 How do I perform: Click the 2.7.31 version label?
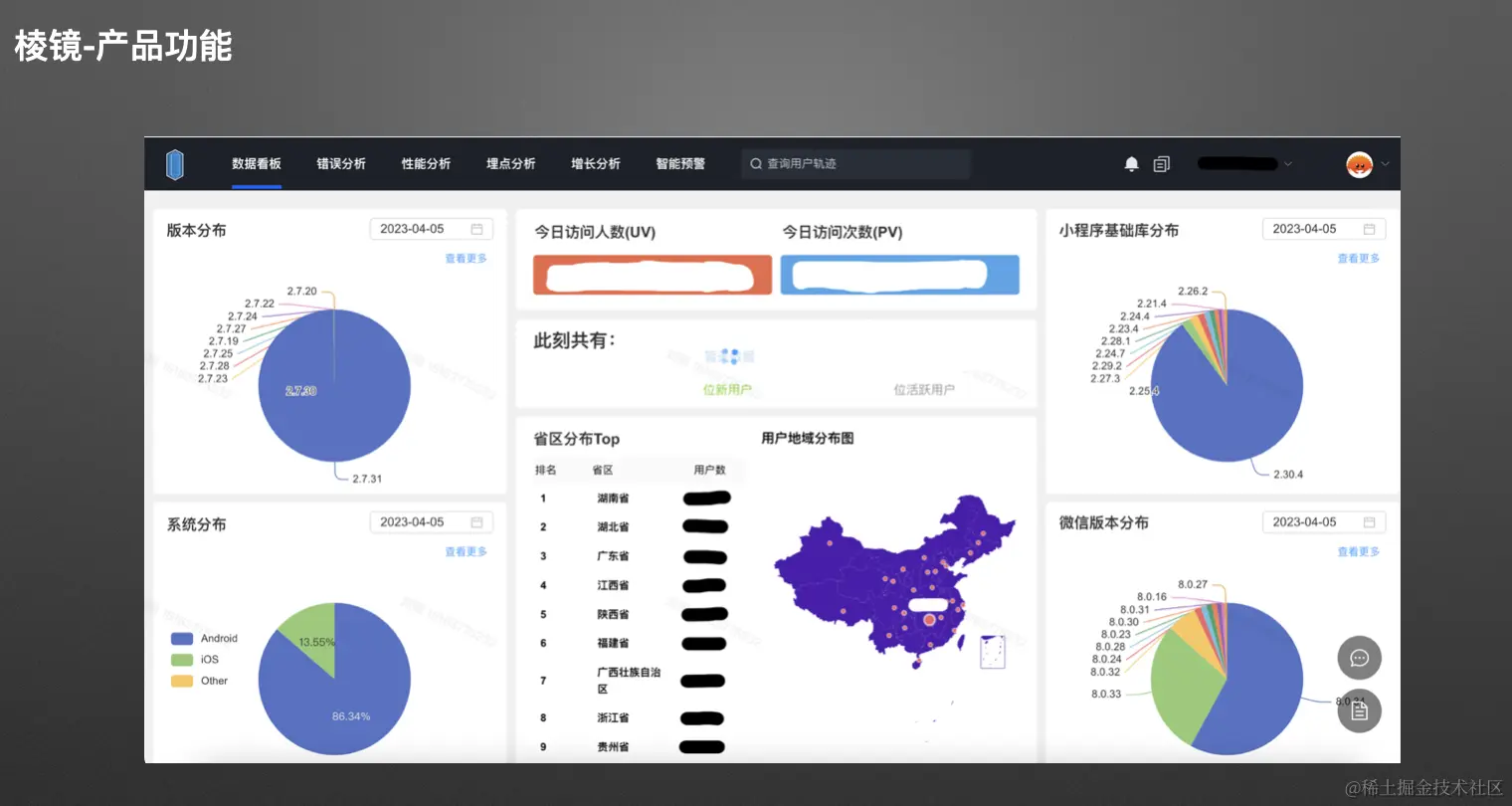[367, 479]
